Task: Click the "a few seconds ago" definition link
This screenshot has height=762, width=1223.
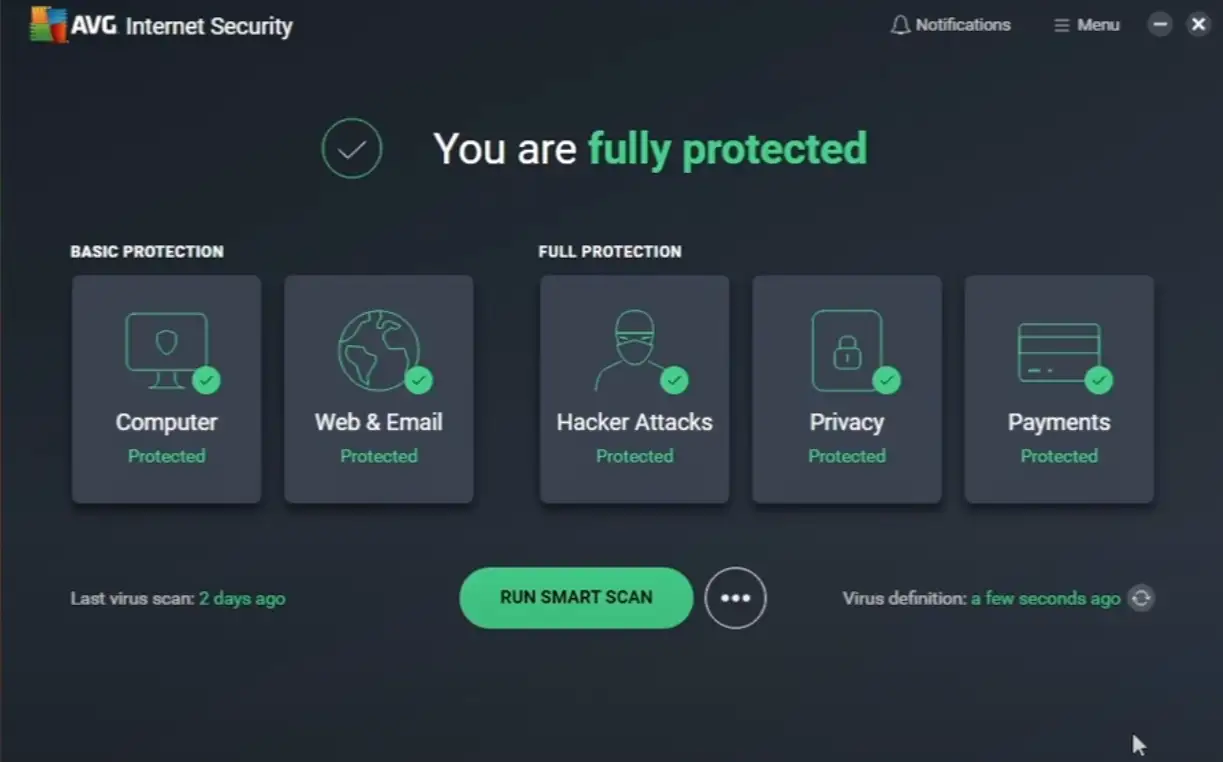Action: click(x=1045, y=599)
